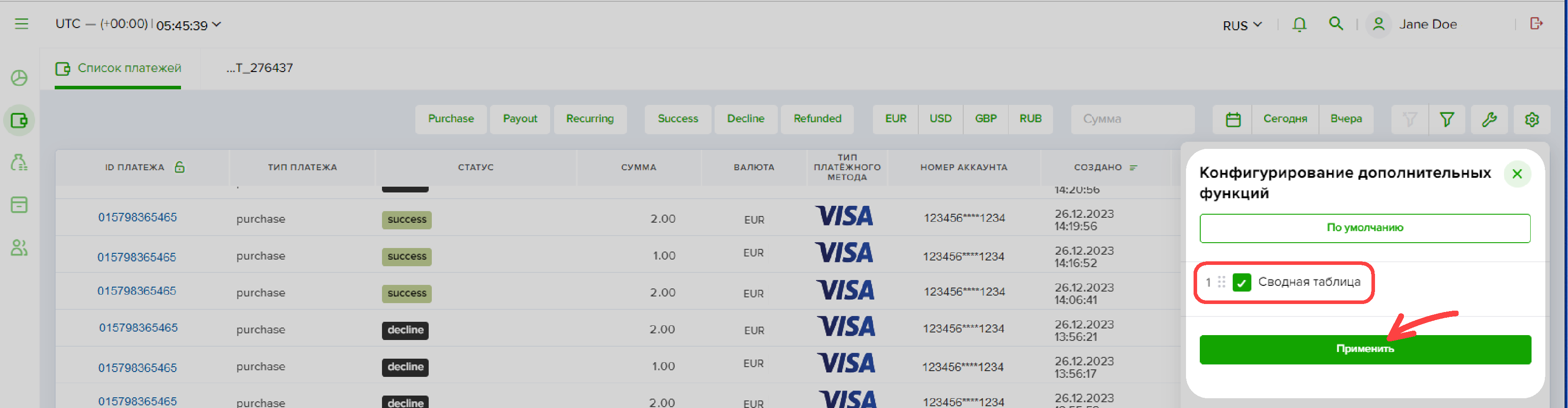This screenshot has width=1568, height=408.
Task: Toggle the Success status filter
Action: (x=678, y=119)
